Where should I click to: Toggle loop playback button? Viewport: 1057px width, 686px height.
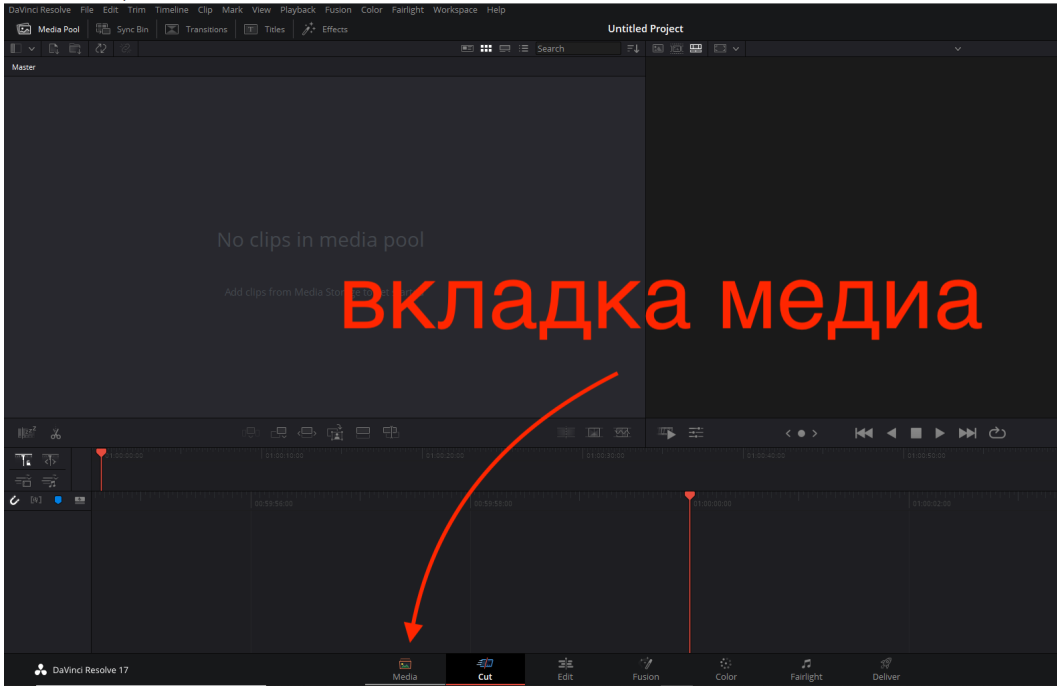tap(997, 433)
